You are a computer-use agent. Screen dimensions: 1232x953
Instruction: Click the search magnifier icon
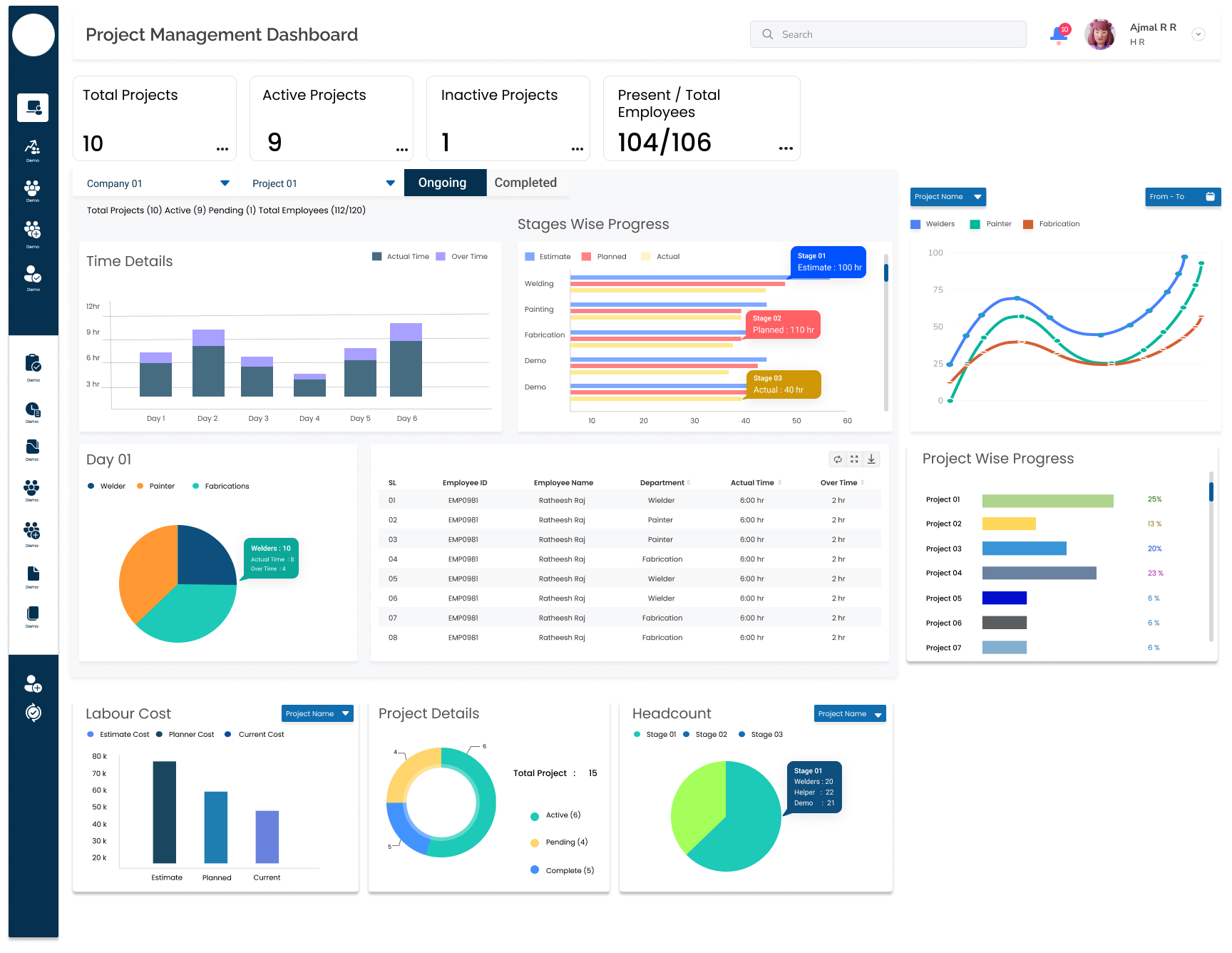pos(767,34)
